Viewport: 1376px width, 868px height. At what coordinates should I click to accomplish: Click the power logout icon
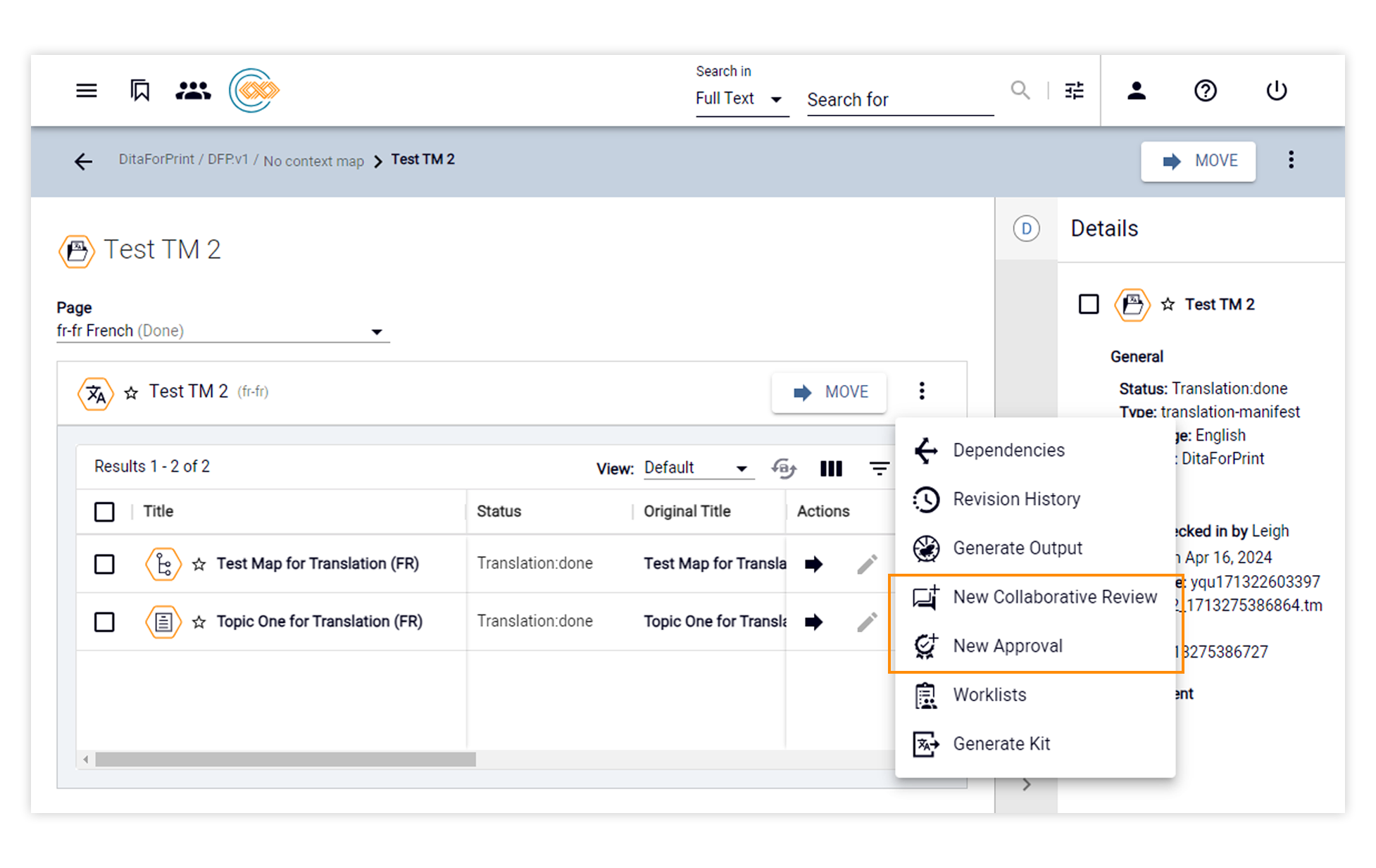(1276, 91)
